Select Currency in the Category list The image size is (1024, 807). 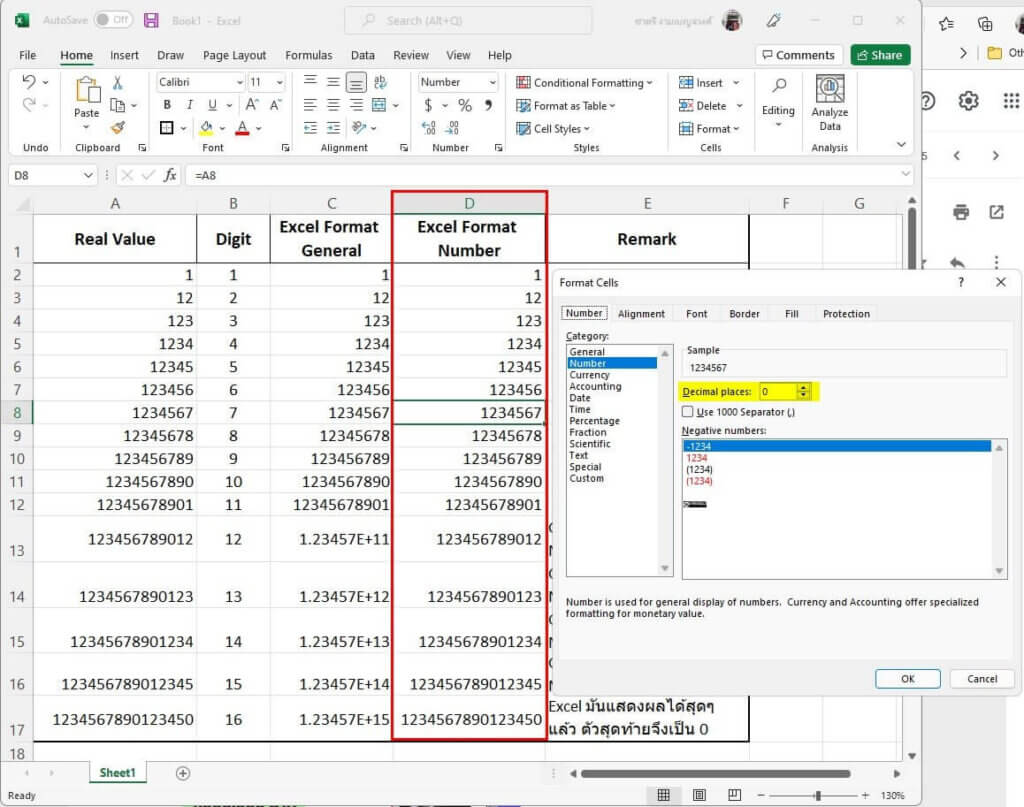coord(590,375)
